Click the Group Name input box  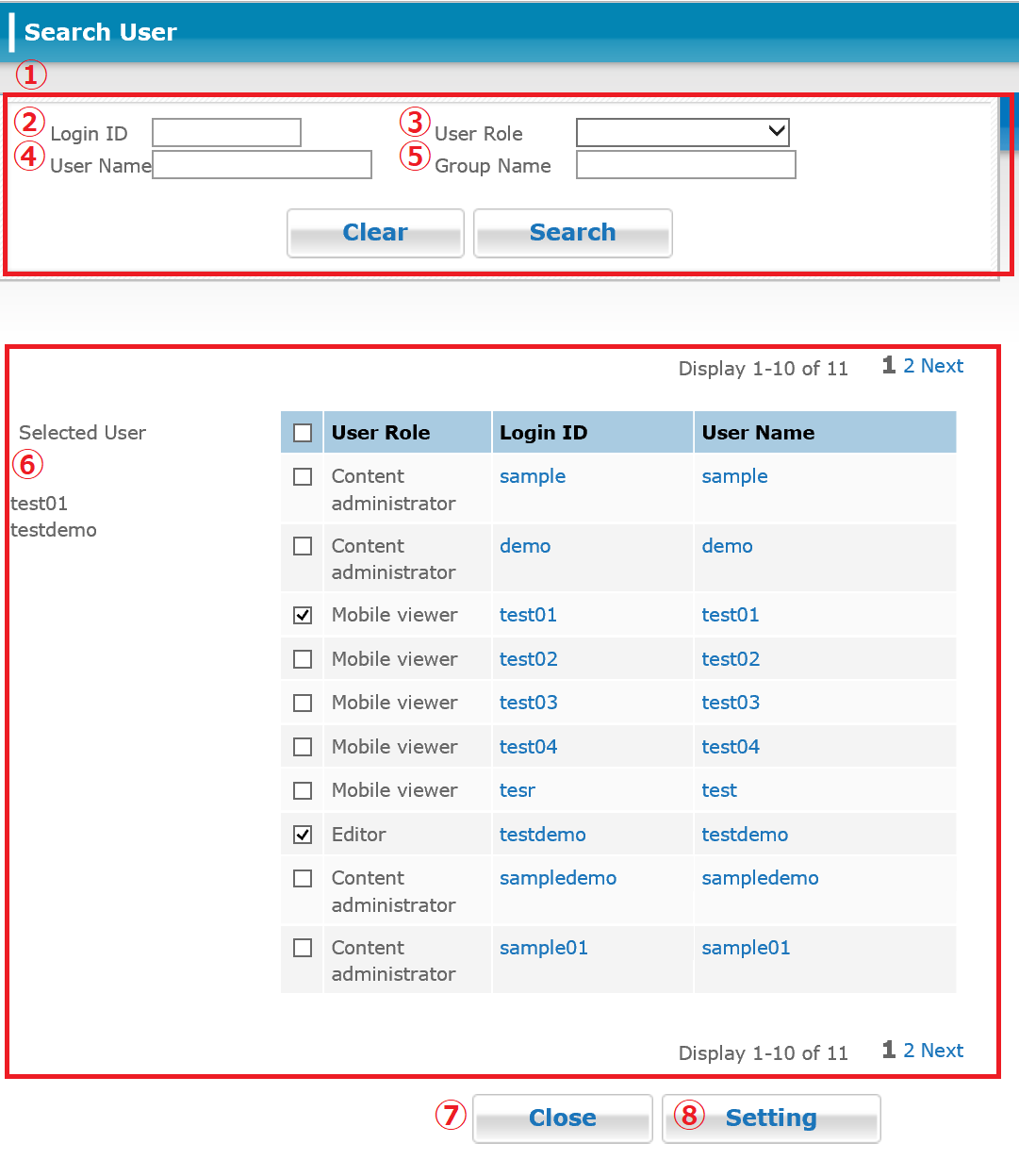(685, 165)
